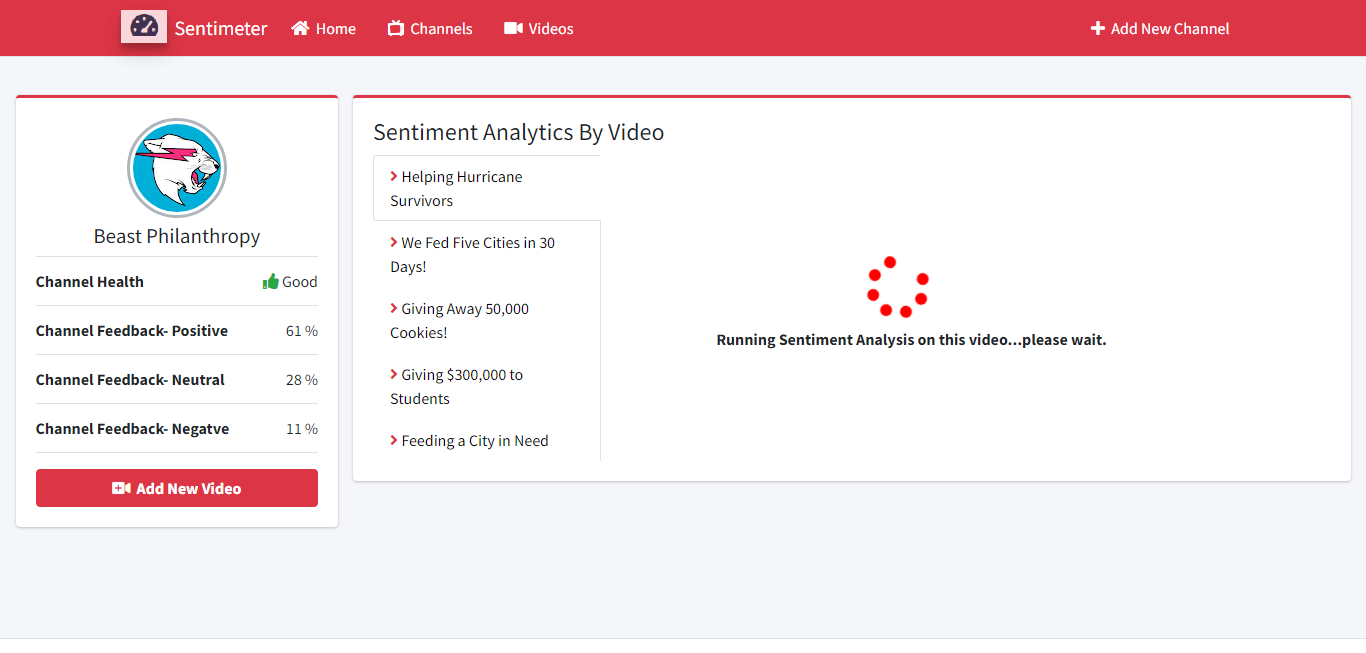The height and width of the screenshot is (653, 1366).
Task: Click the Channels TV icon
Action: click(x=396, y=28)
